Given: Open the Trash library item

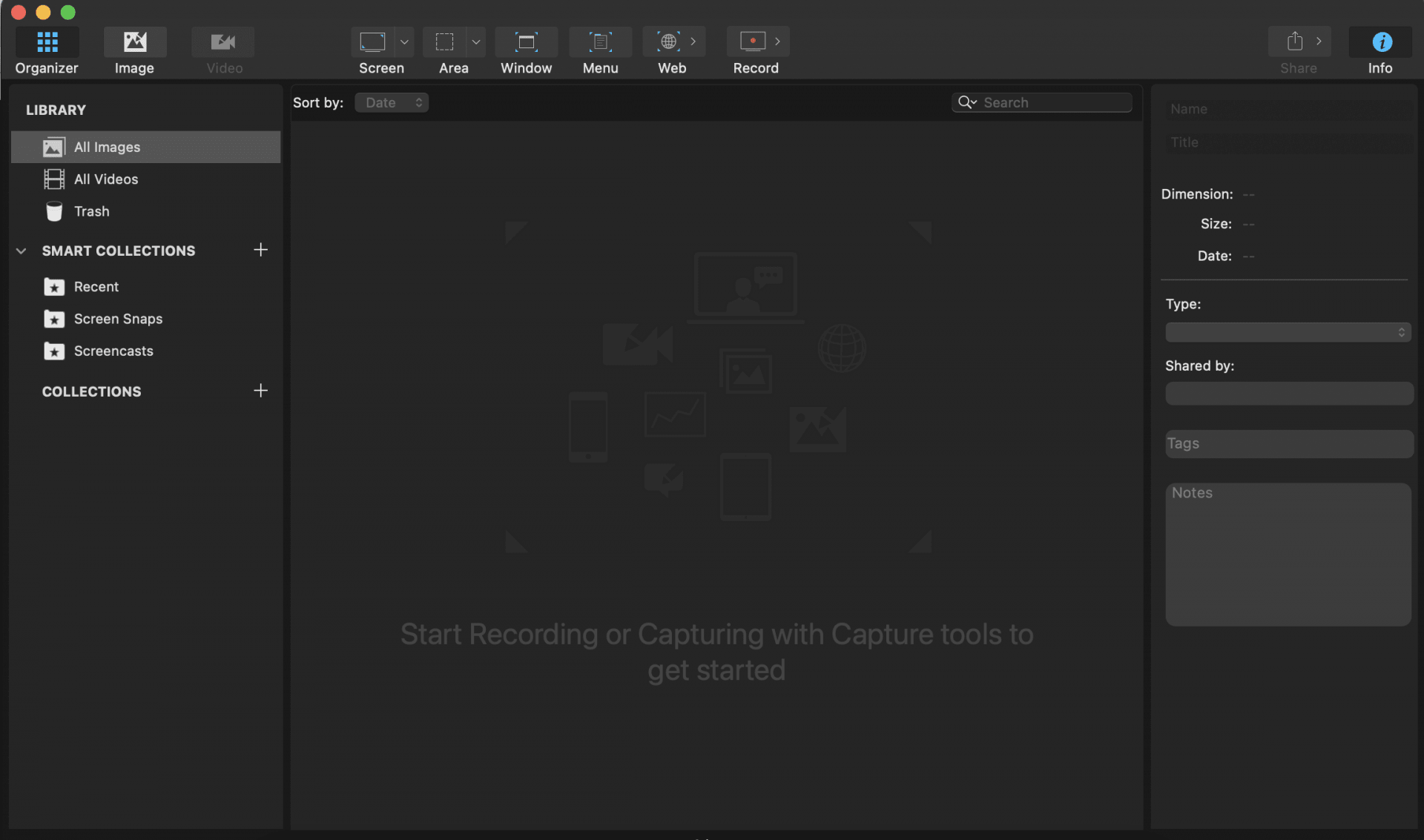Looking at the screenshot, I should coord(91,211).
